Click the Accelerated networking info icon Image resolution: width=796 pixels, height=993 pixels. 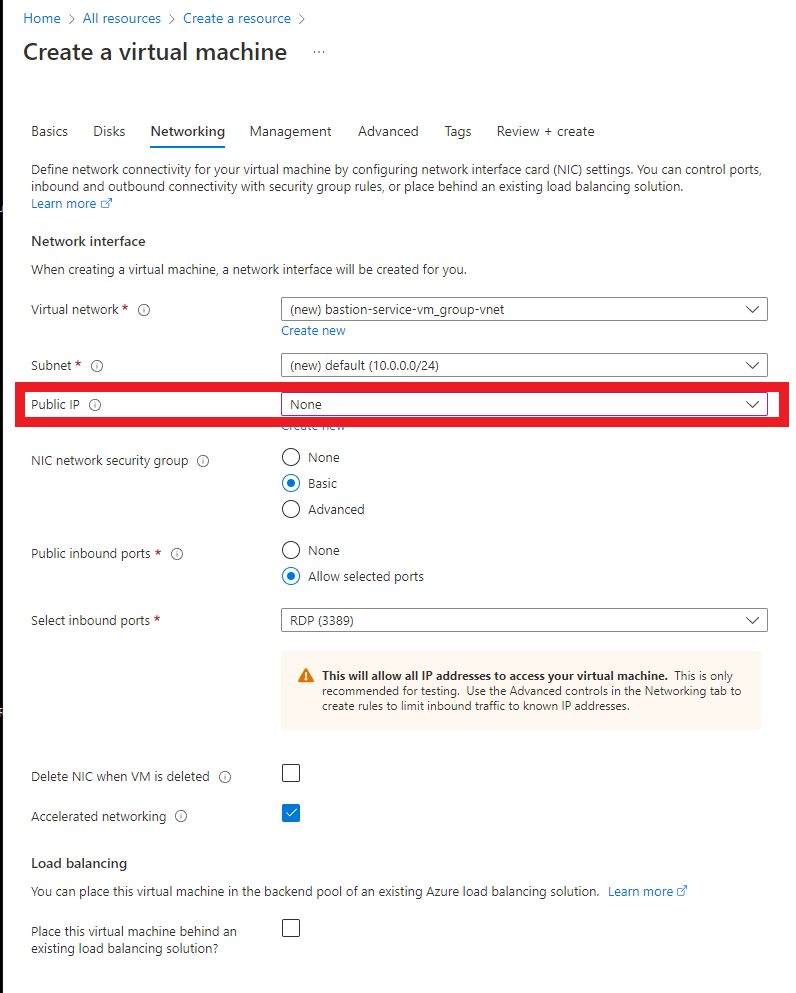179,816
